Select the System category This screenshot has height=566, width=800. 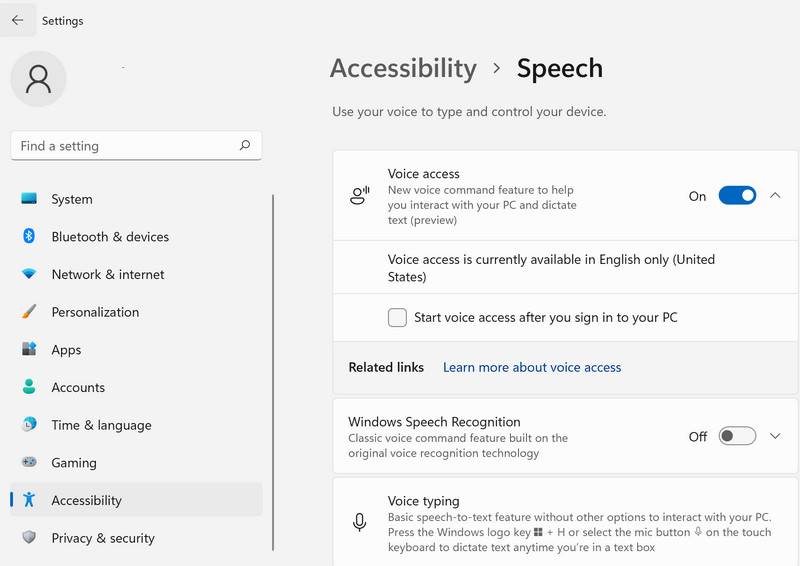click(72, 199)
